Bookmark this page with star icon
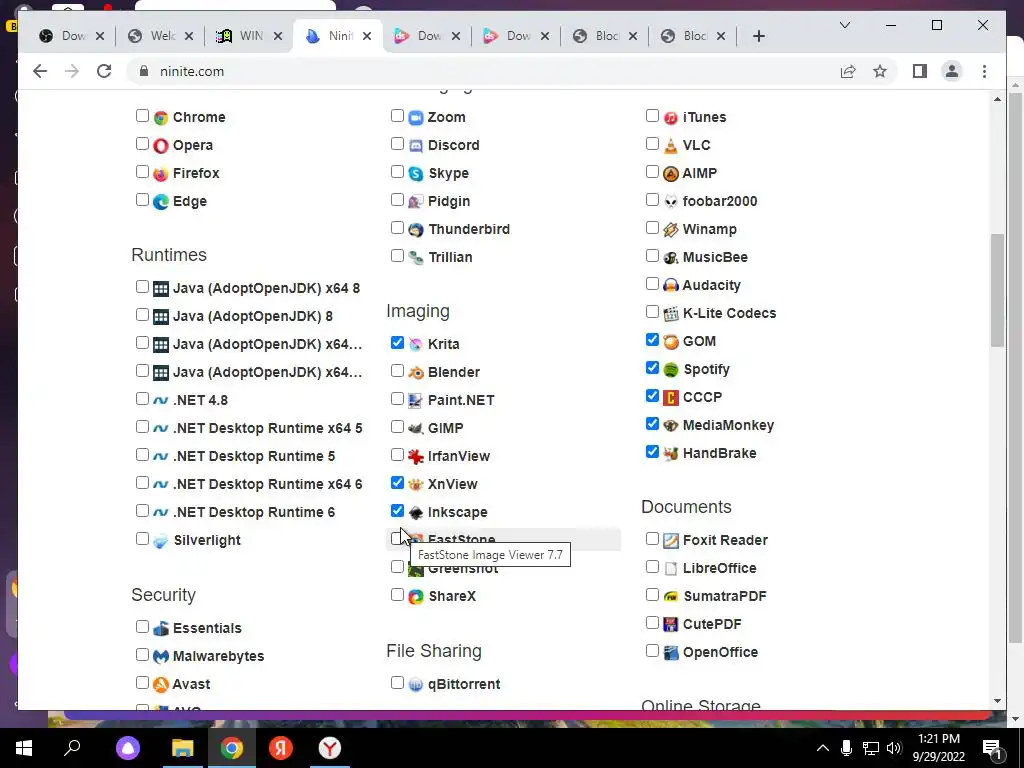The height and width of the screenshot is (768, 1024). 880,71
